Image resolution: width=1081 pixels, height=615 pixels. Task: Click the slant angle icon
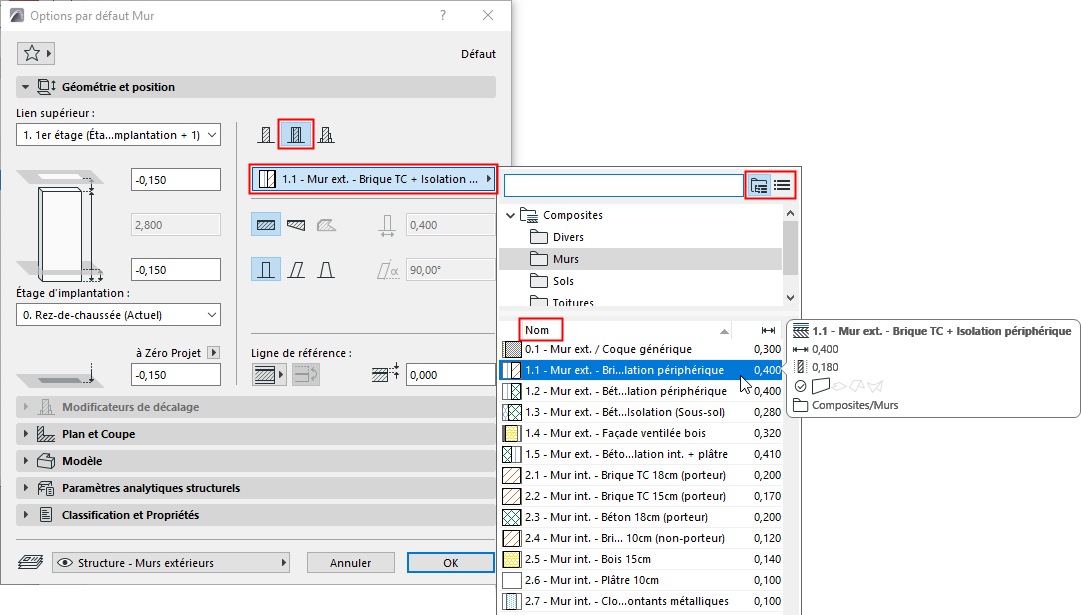click(x=387, y=270)
